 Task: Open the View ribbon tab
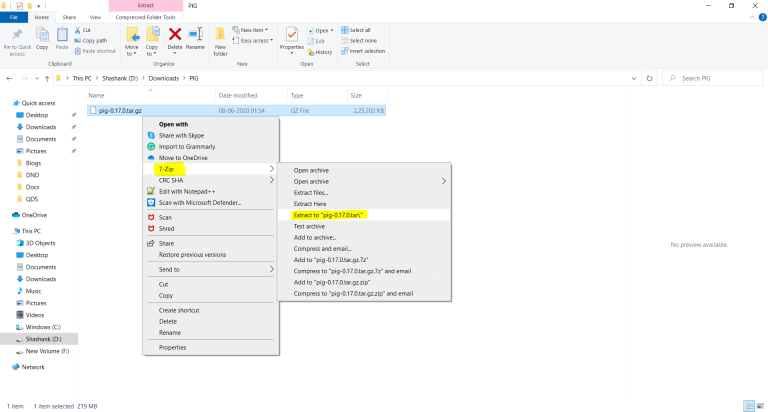coord(95,17)
